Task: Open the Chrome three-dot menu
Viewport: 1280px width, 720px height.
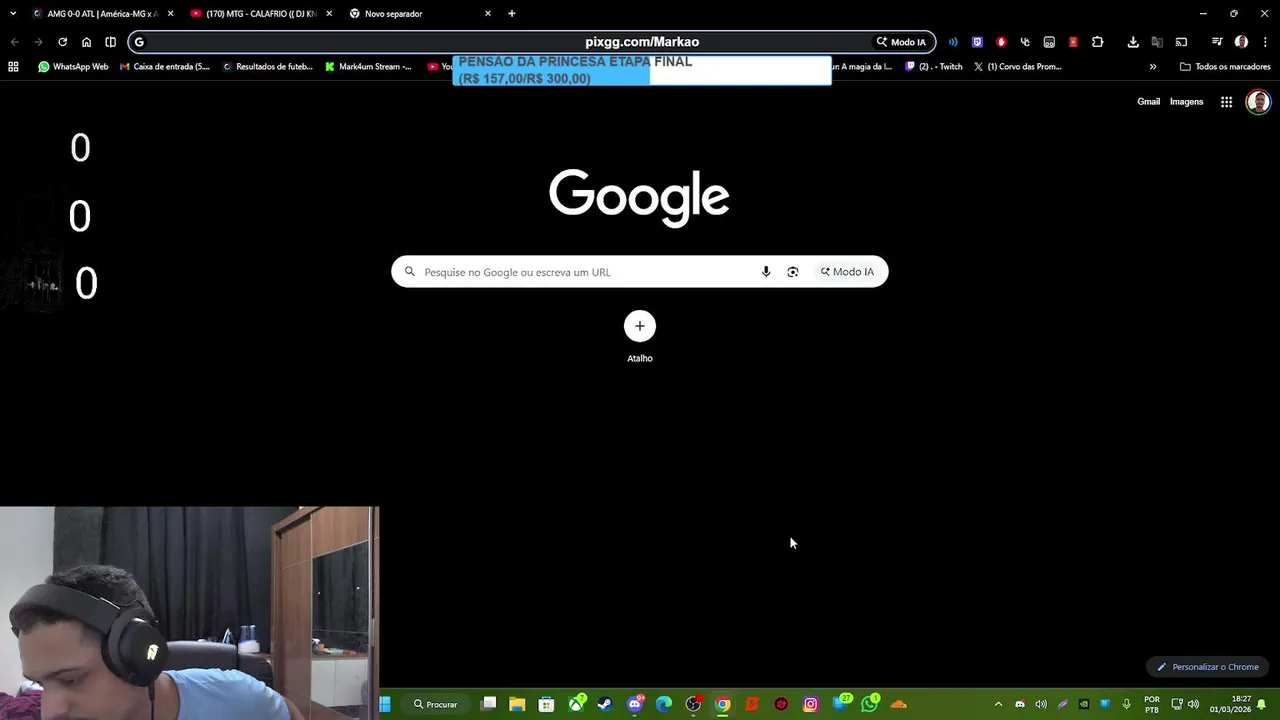Action: click(x=1265, y=42)
